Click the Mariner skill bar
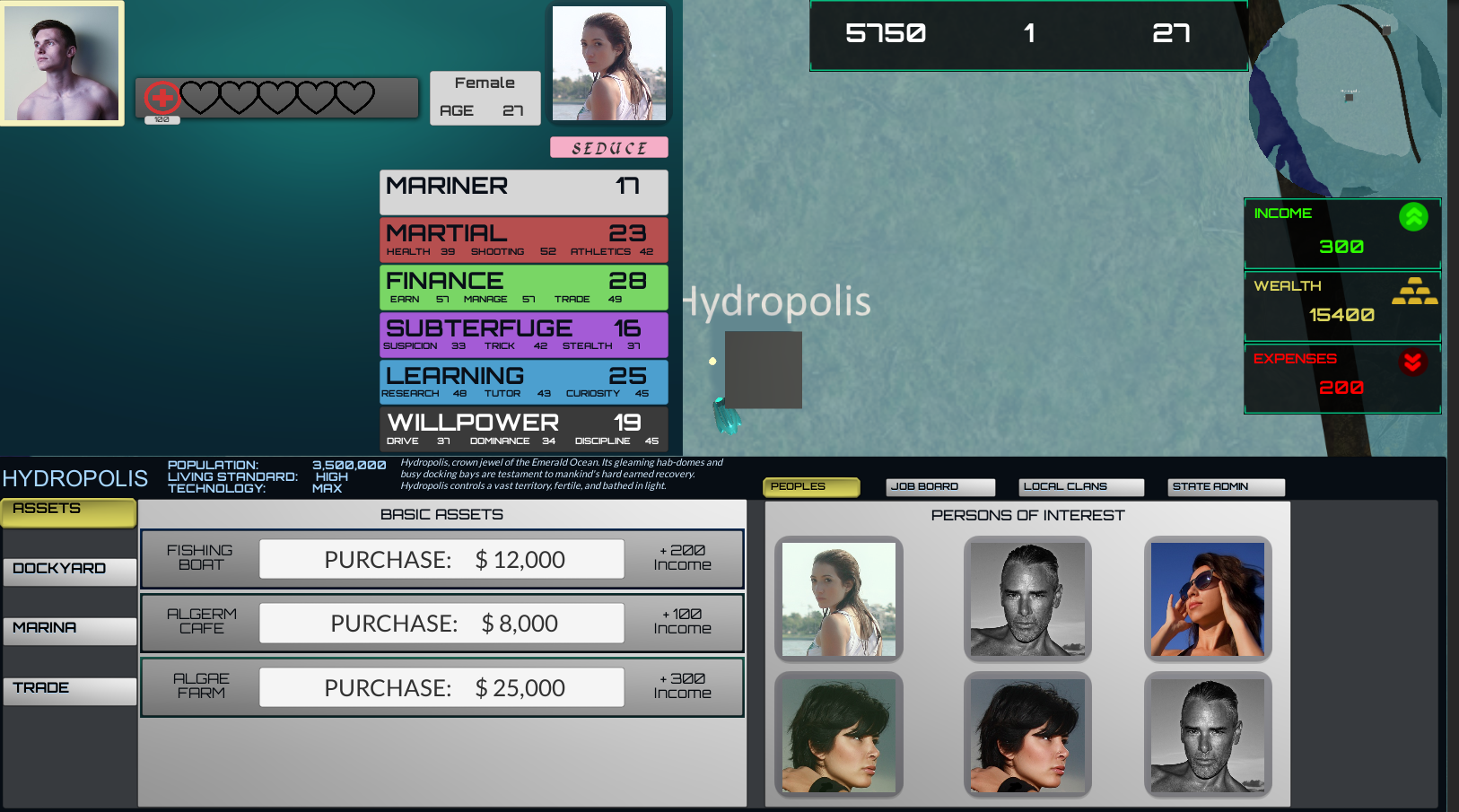1459x812 pixels. [524, 192]
